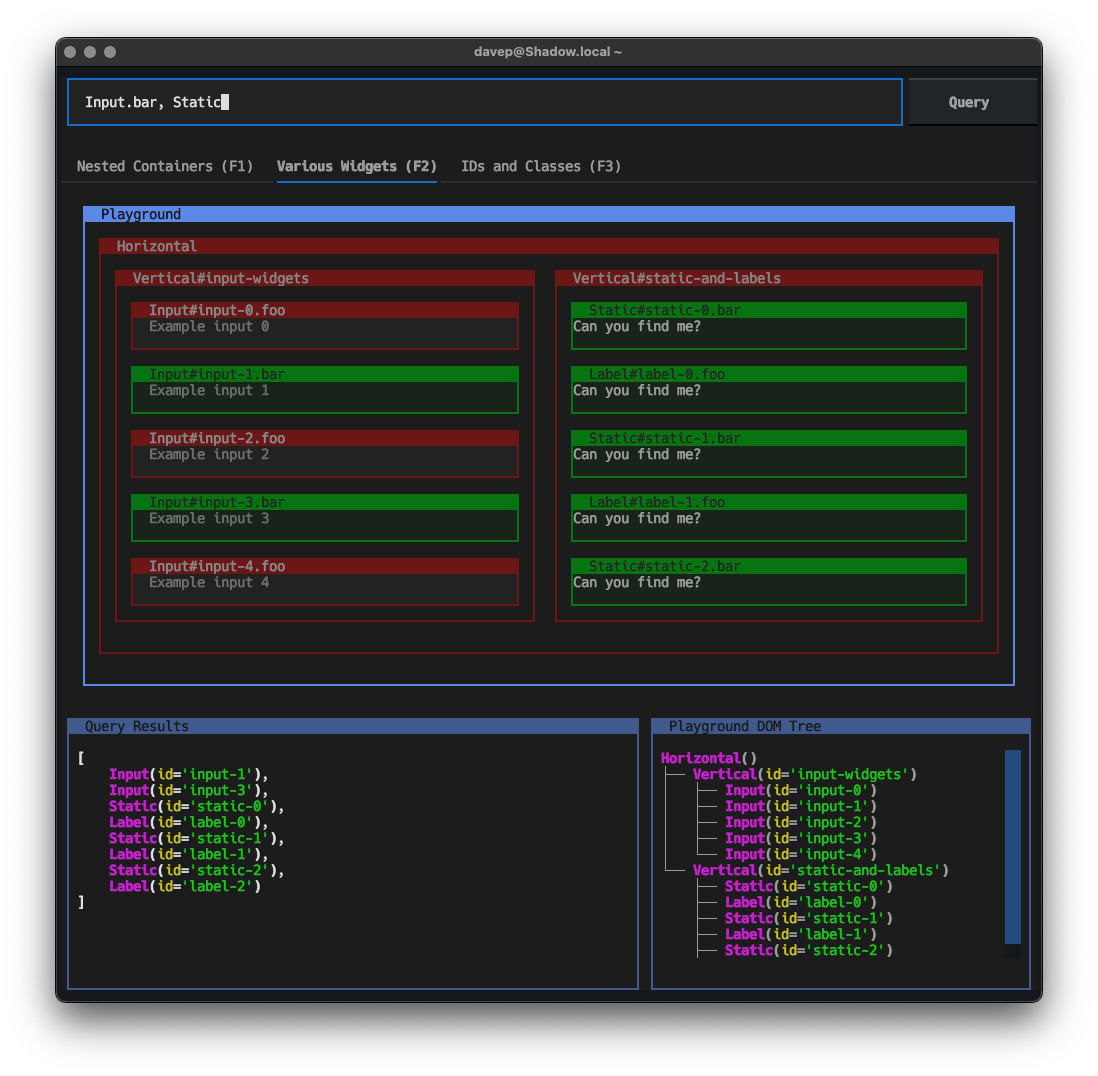Focus the query selector input field
Screen dimensions: 1098x1076
click(x=484, y=102)
